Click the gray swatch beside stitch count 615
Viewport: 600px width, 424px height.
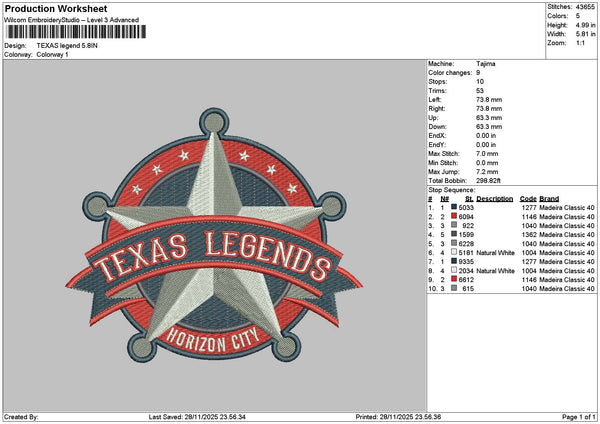click(x=454, y=288)
